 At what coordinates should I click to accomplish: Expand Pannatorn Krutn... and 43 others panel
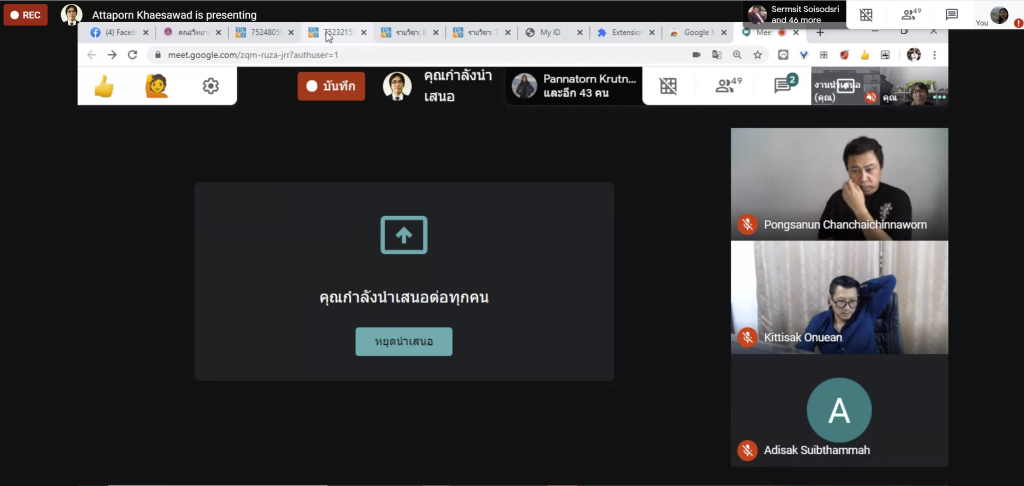573,87
